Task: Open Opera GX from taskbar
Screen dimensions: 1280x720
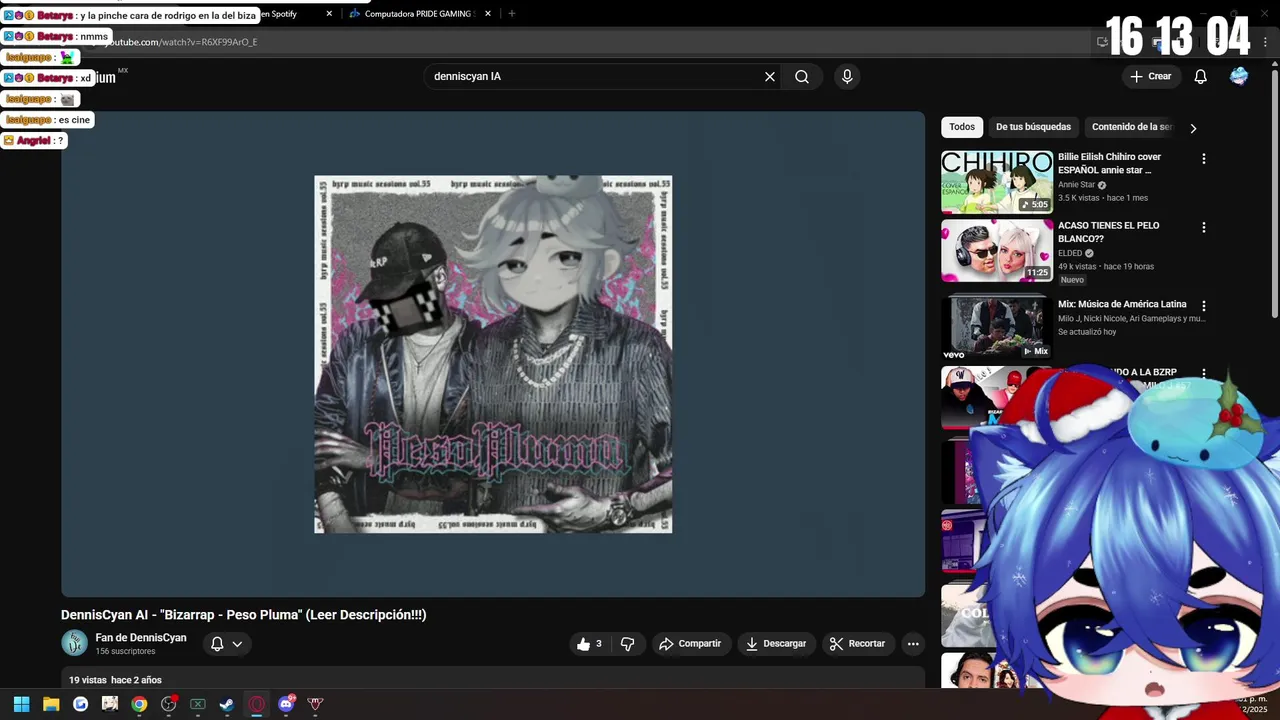Action: point(257,704)
